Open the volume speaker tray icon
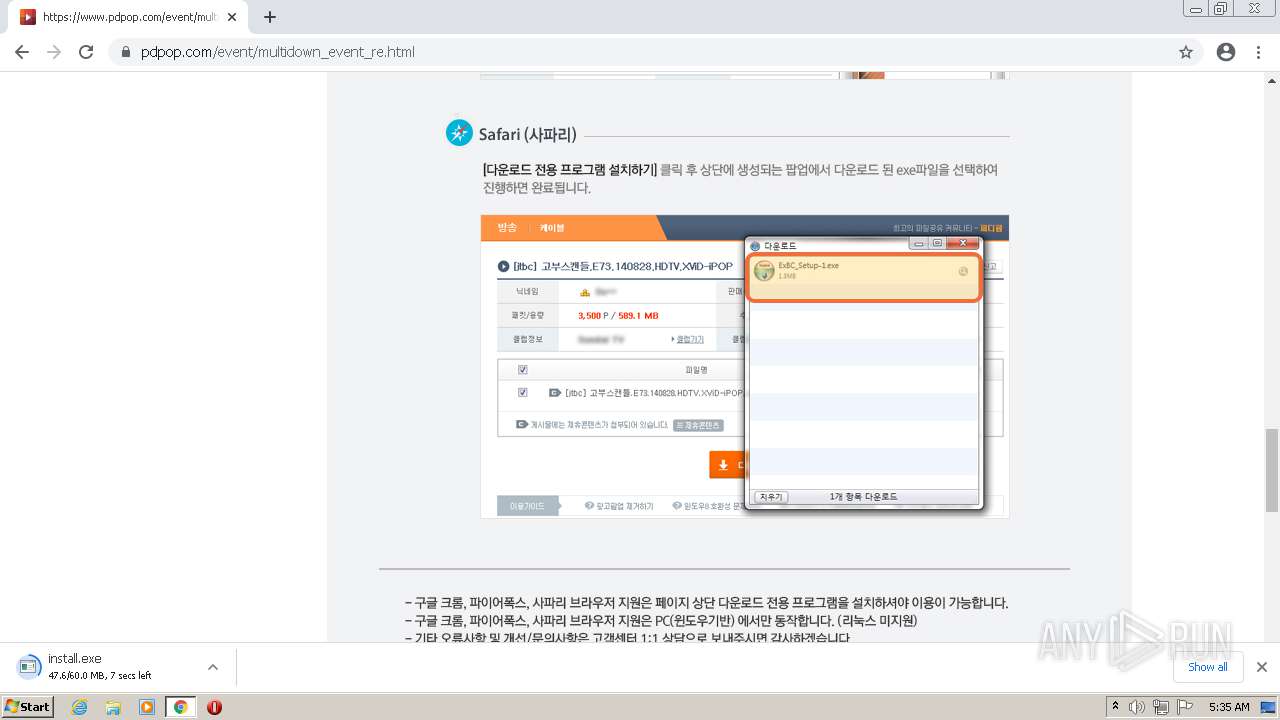 (1137, 707)
